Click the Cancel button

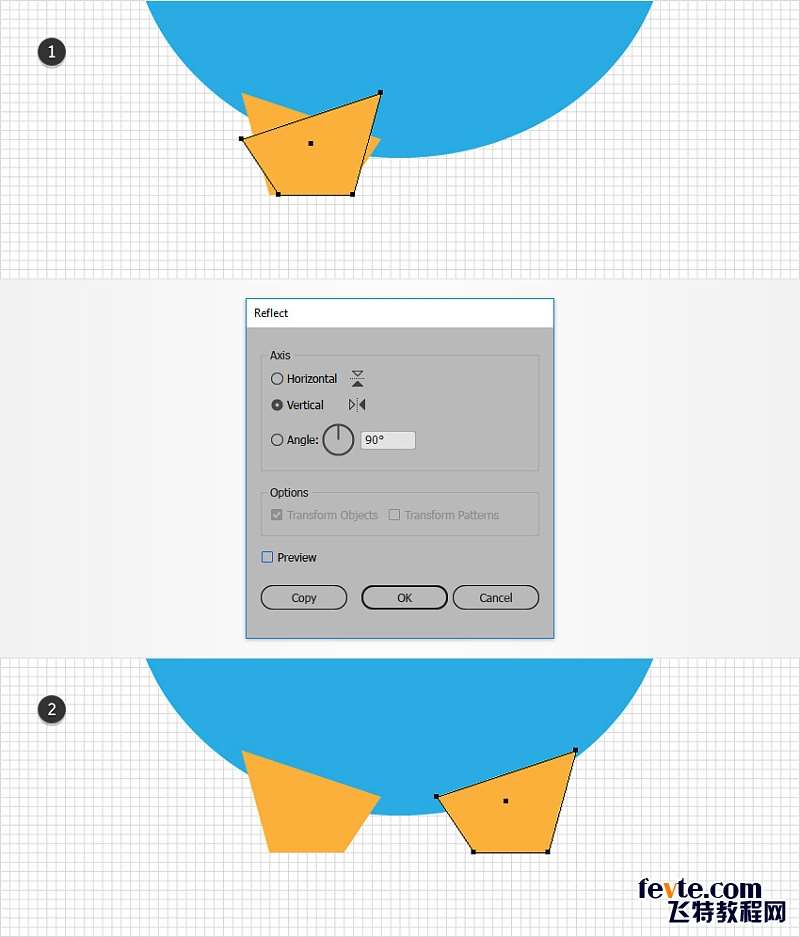point(496,598)
